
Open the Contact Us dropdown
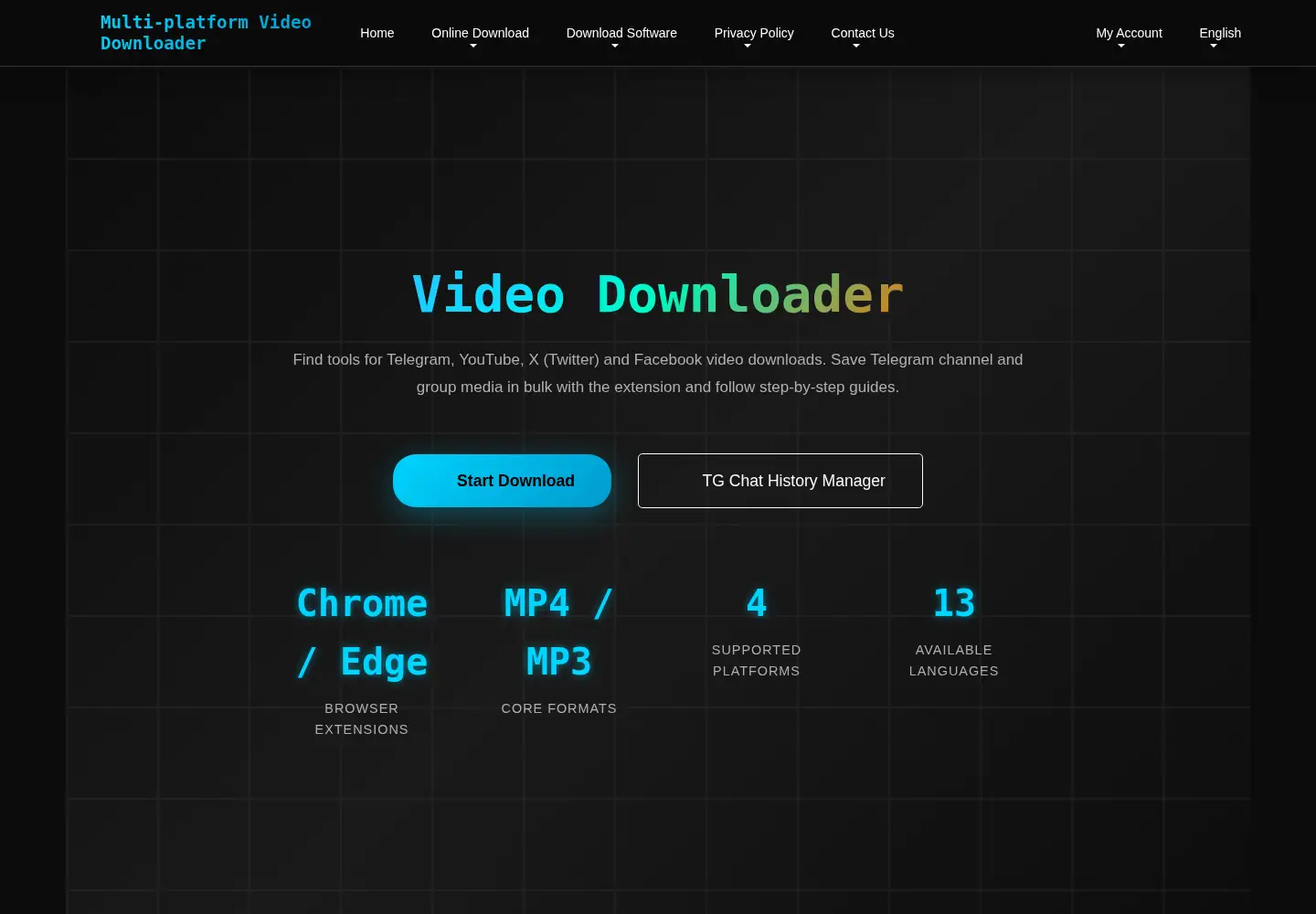tap(863, 34)
